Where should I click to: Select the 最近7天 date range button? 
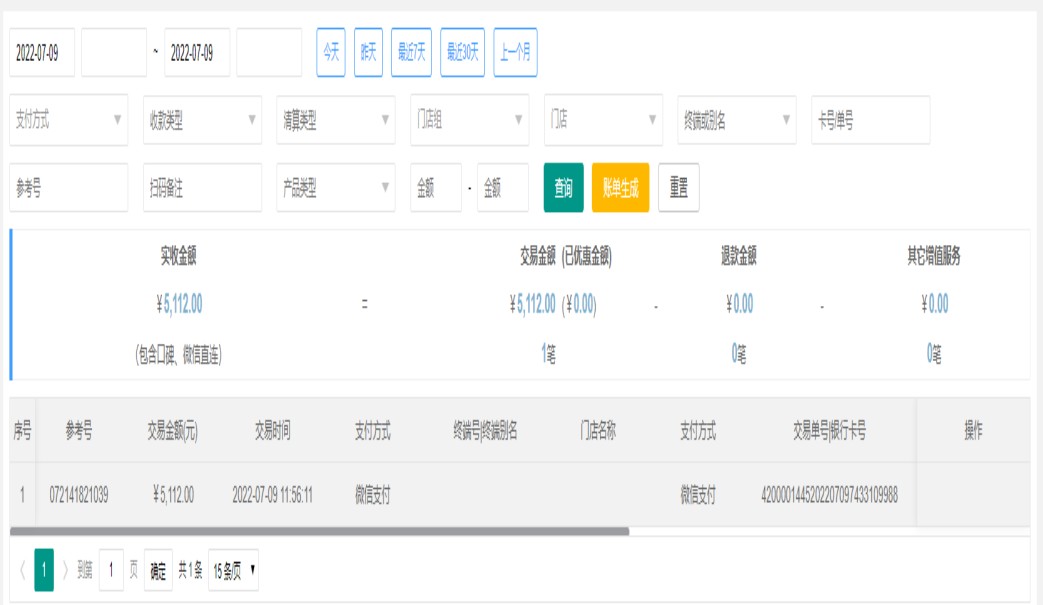412,53
